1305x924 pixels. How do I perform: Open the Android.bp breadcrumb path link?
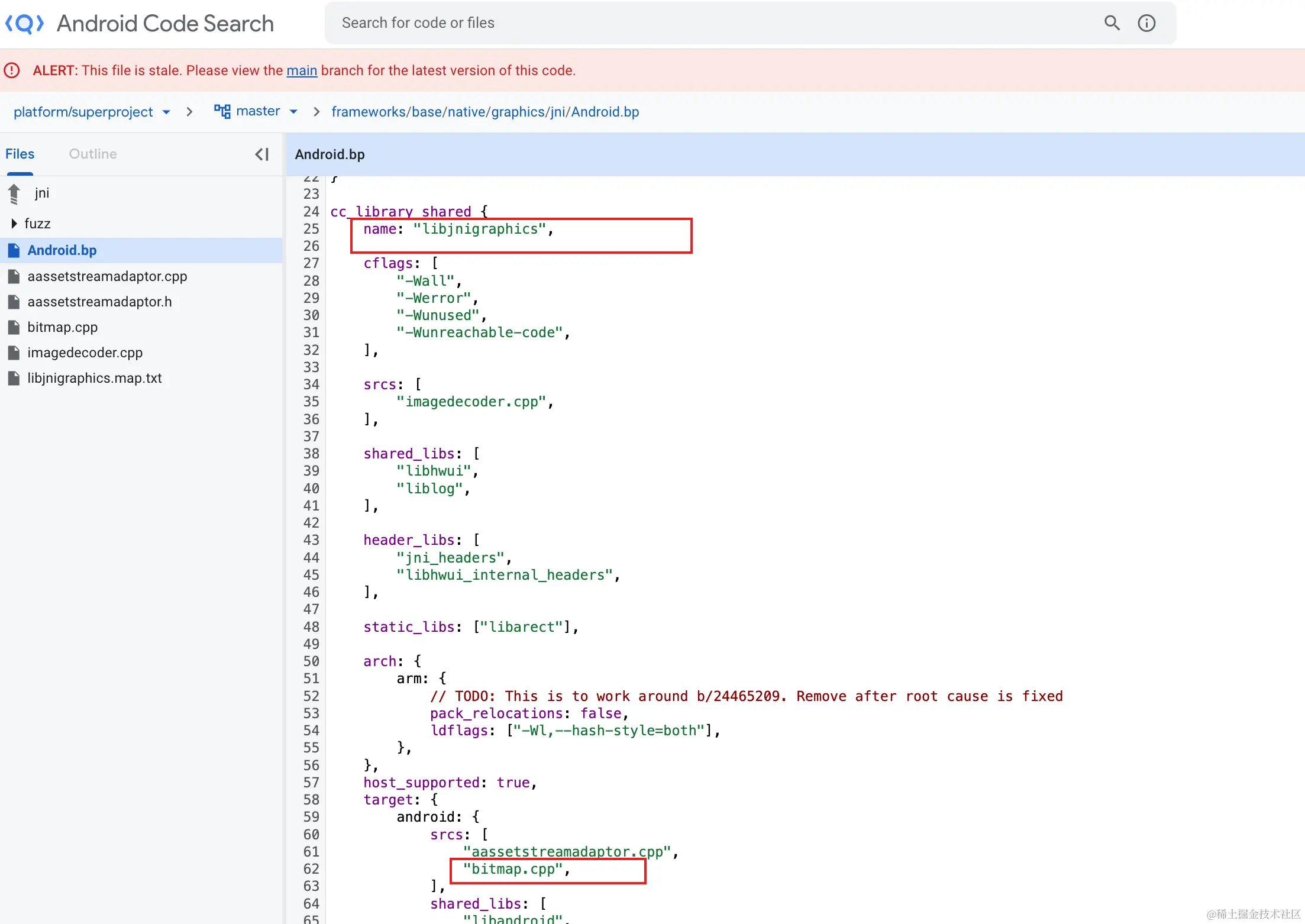tap(605, 112)
